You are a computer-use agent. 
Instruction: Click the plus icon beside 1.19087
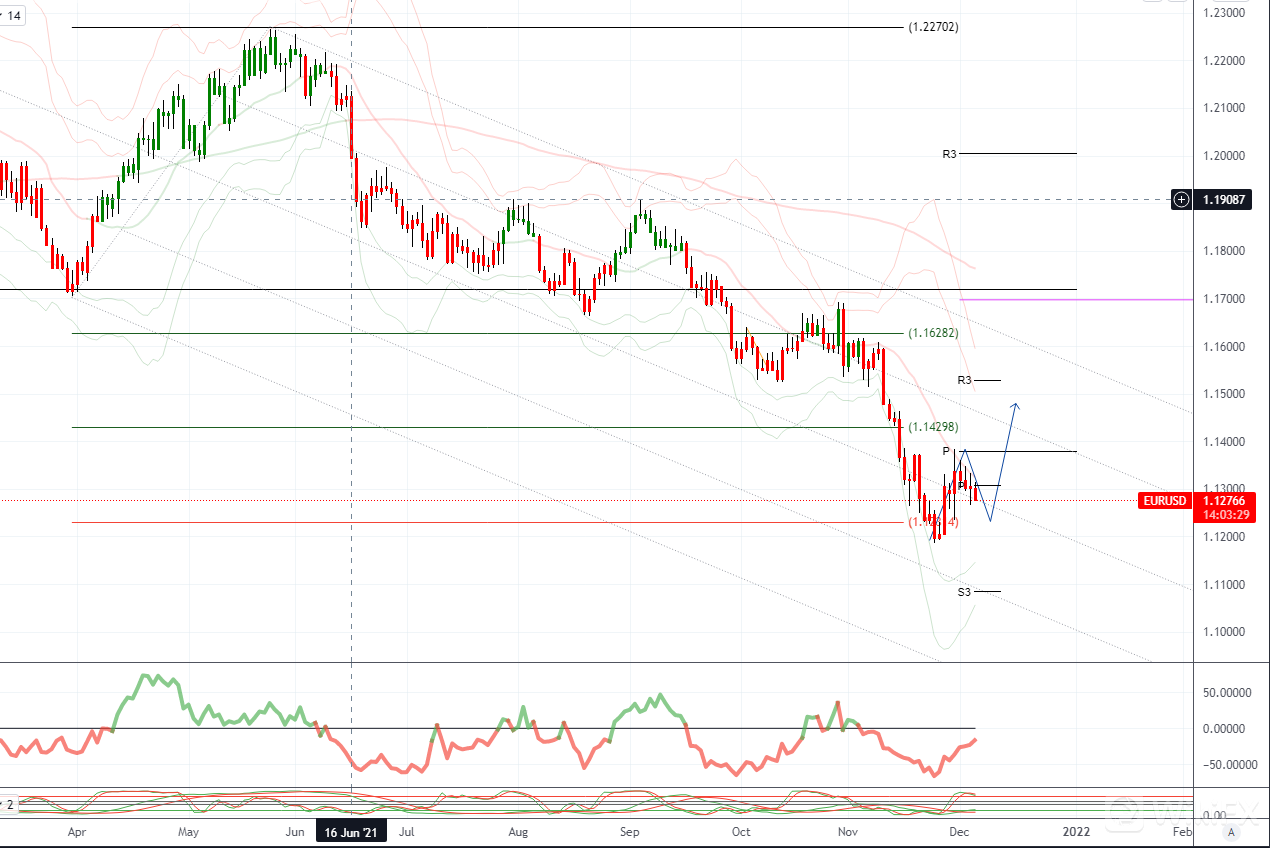(1181, 199)
